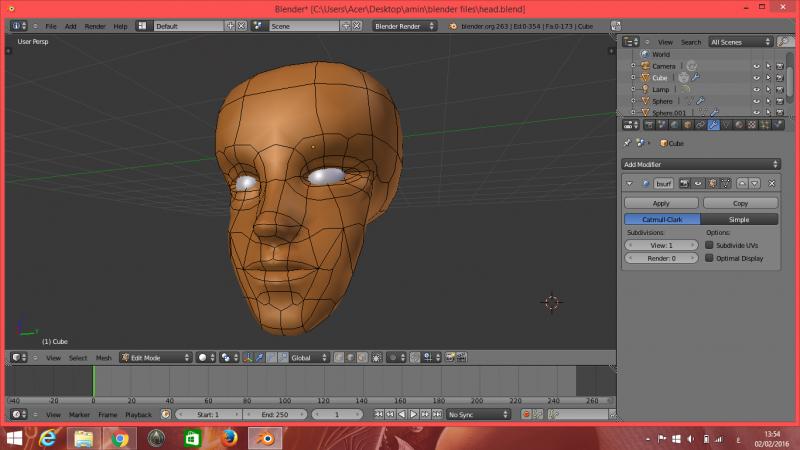Enable the Subdivide UVs checkbox

point(709,244)
